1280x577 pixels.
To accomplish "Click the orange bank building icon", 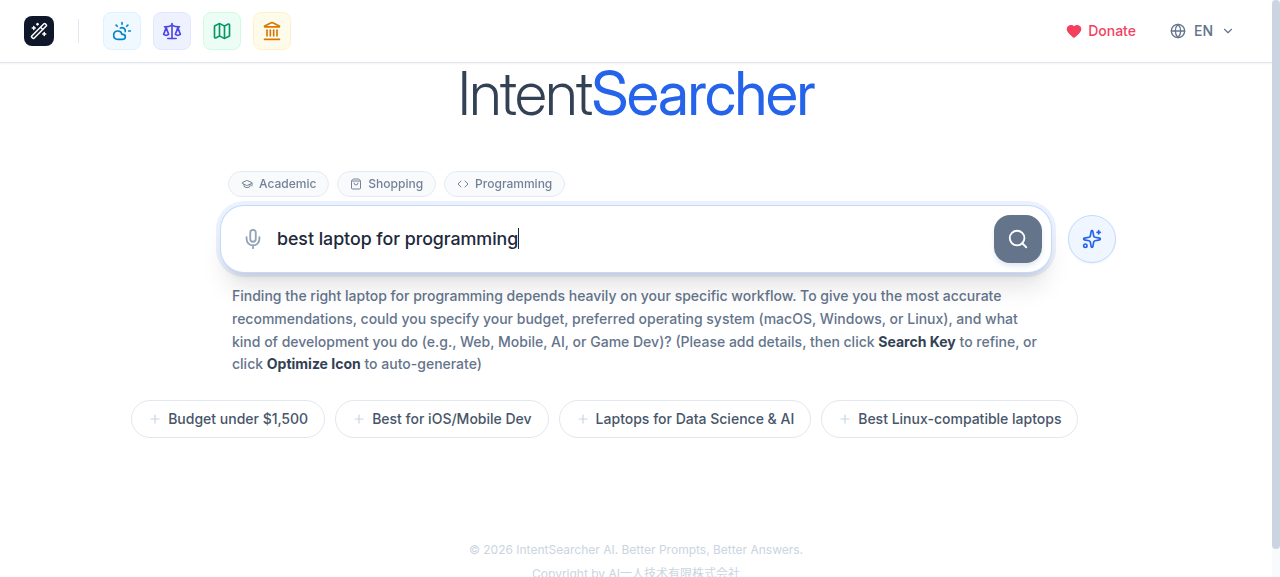I will 271,30.
